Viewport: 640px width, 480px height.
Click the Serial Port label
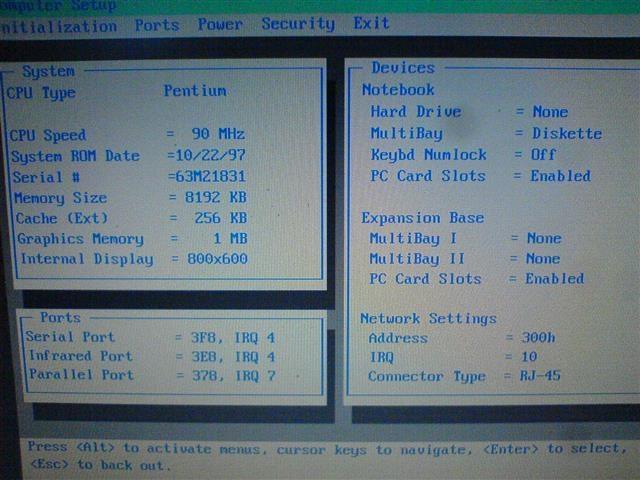[x=70, y=337]
